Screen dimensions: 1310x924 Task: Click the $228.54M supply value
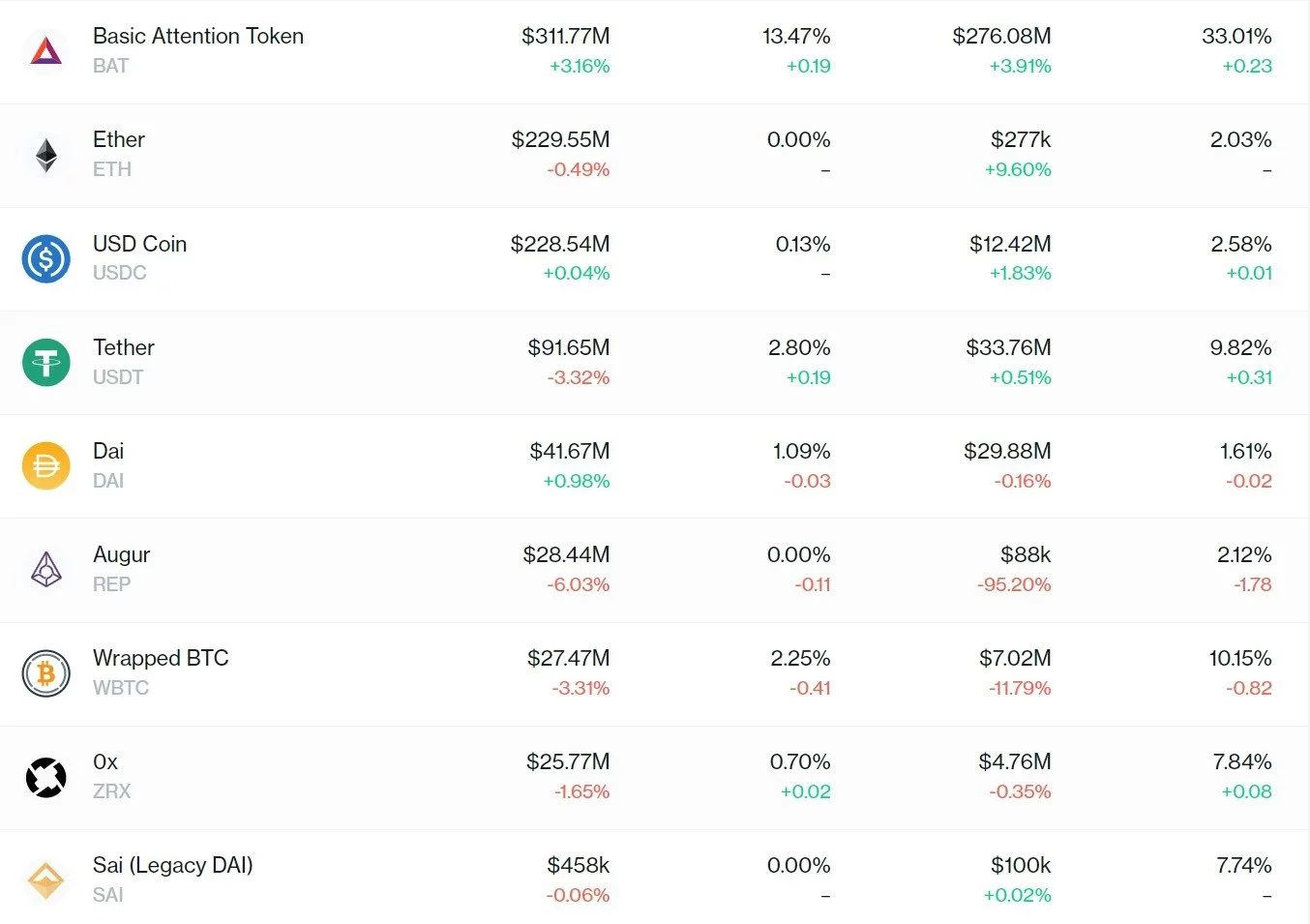(x=560, y=244)
